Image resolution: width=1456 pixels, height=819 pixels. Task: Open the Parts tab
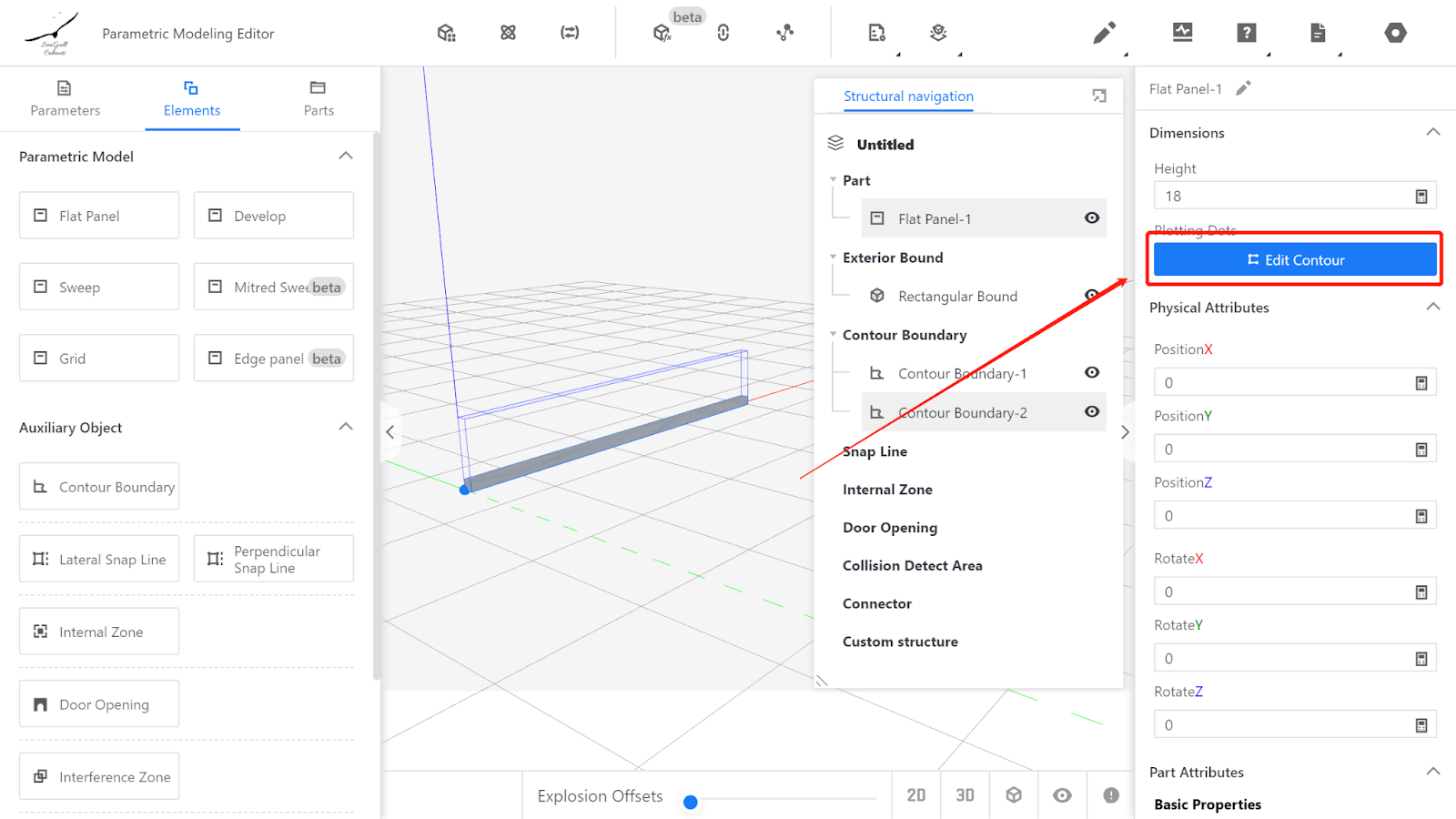(x=318, y=98)
